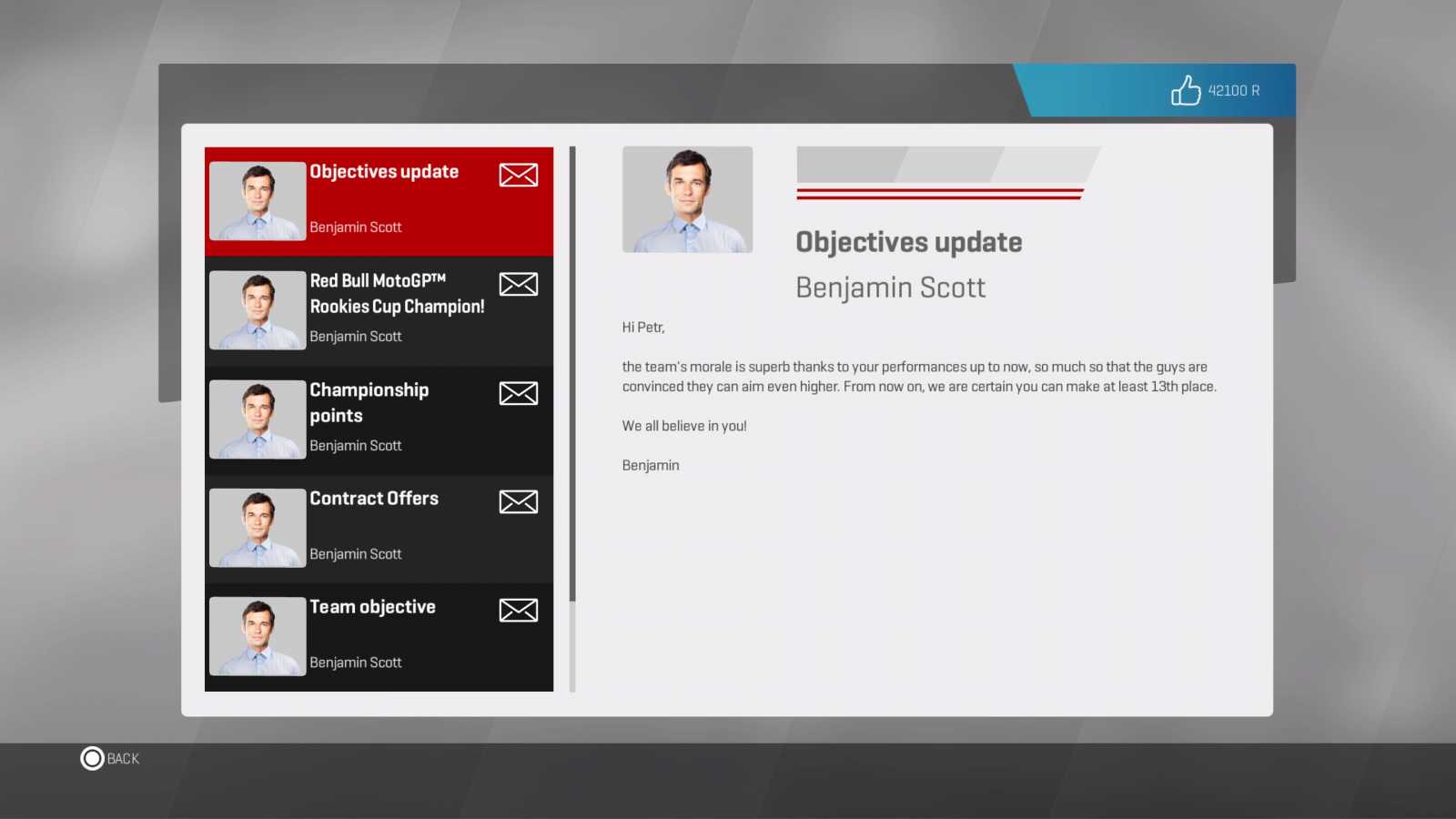Viewport: 1456px width, 819px height.
Task: Click the thumbs-up reputation icon
Action: pyautogui.click(x=1185, y=90)
